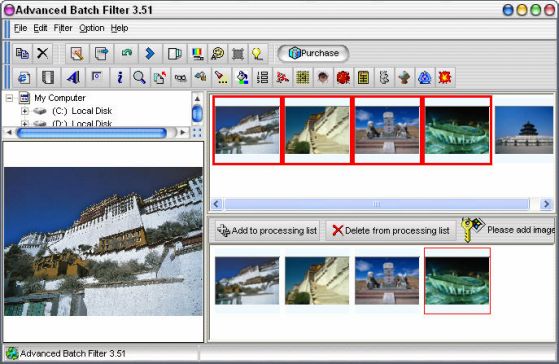Image resolution: width=559 pixels, height=364 pixels.
Task: Click the red explosion filter icon
Action: tap(445, 77)
